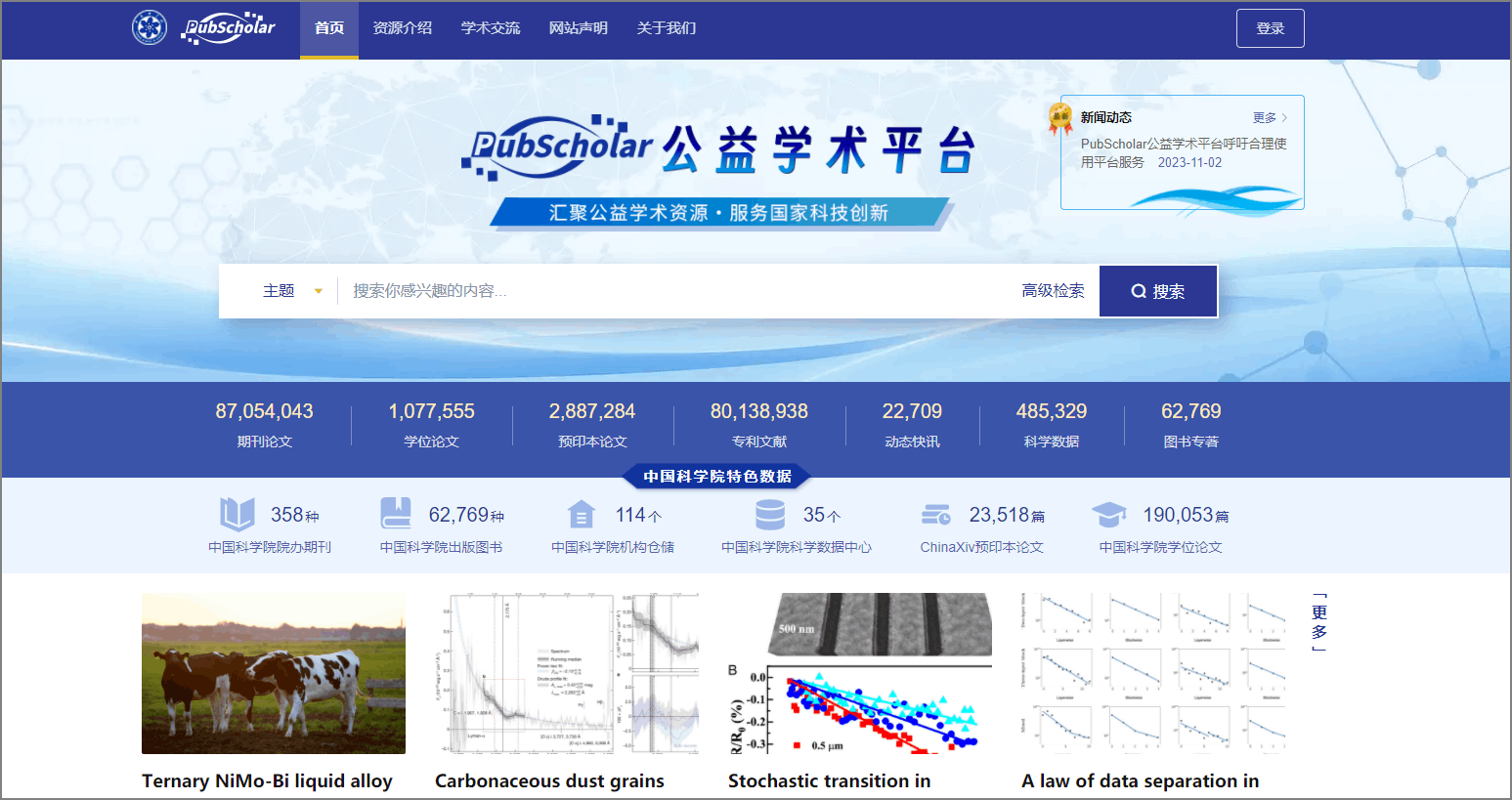Click the gold medal news badge icon
Viewport: 1512px width, 800px height.
[x=1060, y=117]
